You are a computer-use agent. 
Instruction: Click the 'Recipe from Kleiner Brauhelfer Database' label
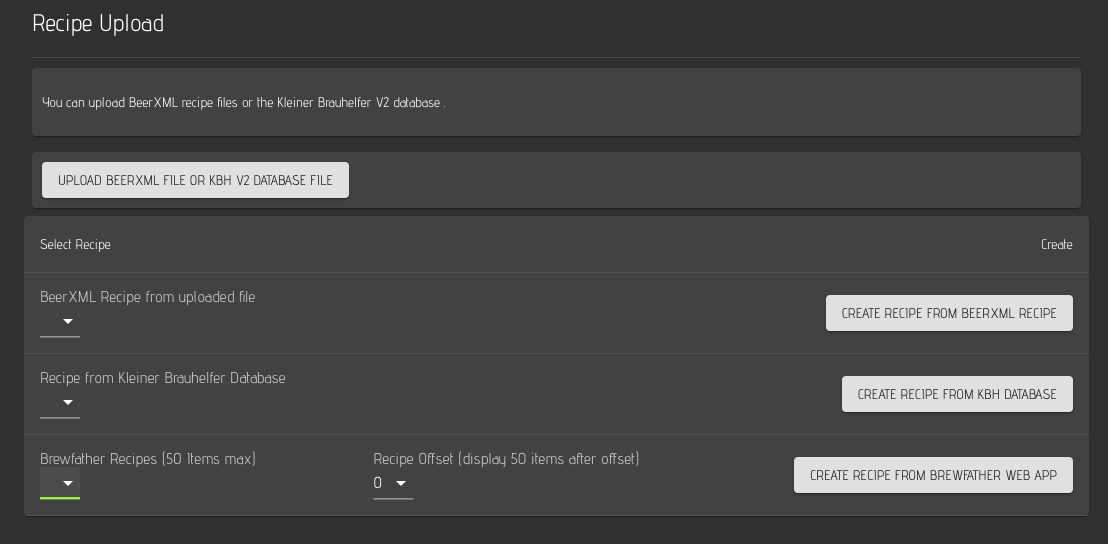(x=162, y=378)
